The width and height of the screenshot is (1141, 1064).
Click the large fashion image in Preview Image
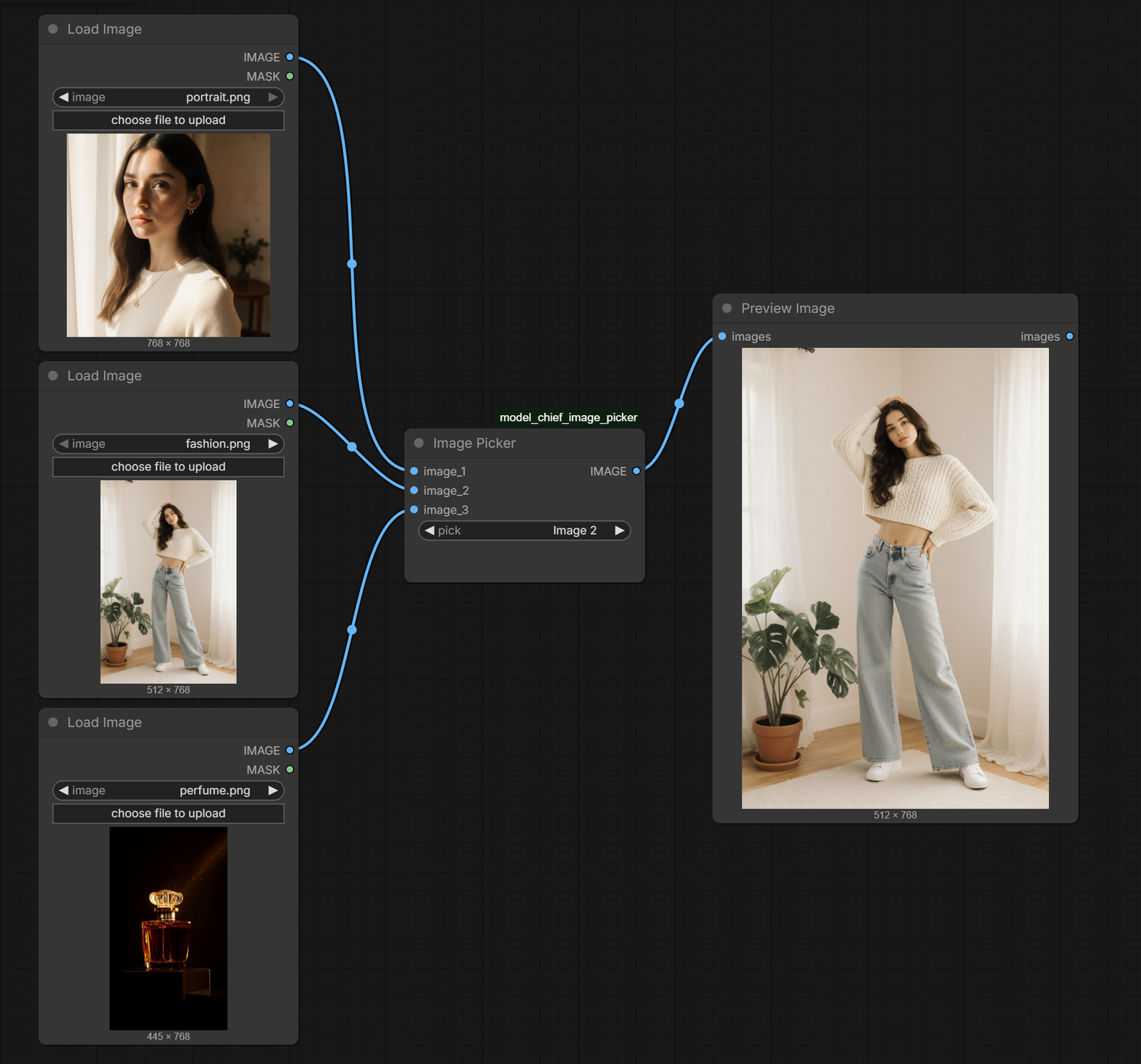pos(895,578)
